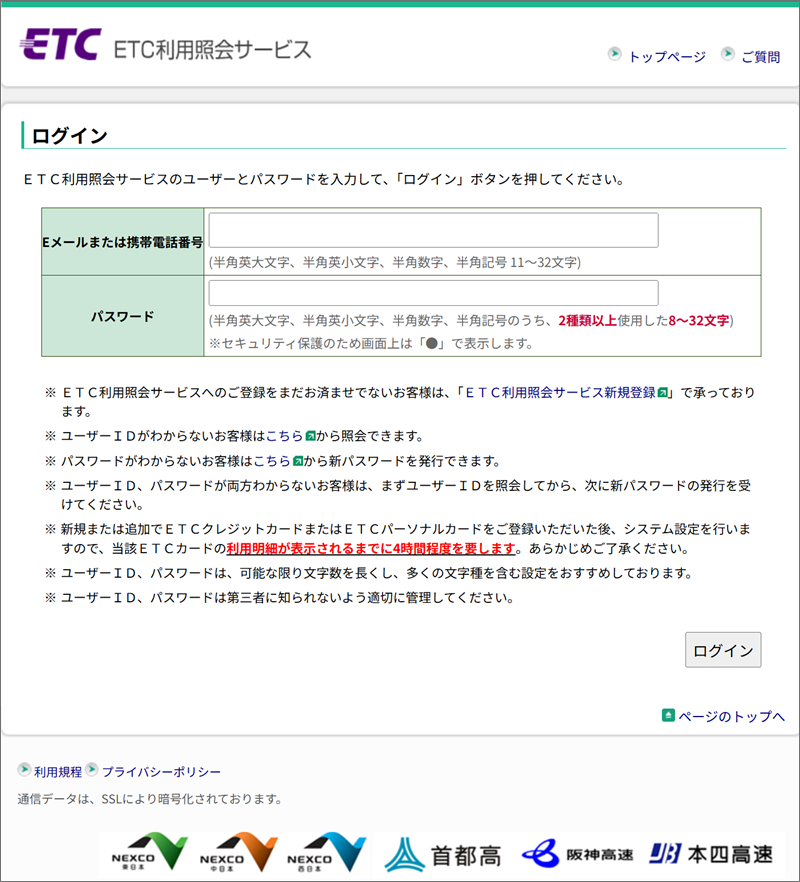The image size is (800, 882).
Task: Click the arrow icon beside ご質問
Action: point(728,54)
